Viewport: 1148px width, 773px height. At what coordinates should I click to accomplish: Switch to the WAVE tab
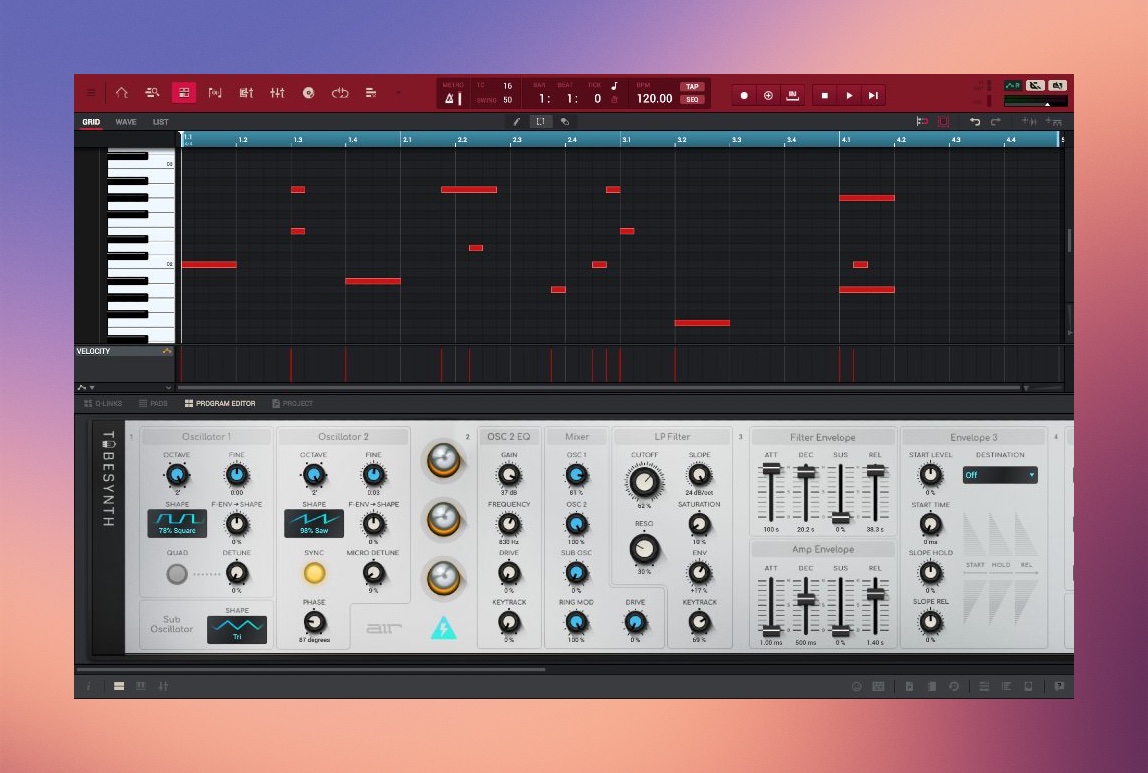point(126,121)
